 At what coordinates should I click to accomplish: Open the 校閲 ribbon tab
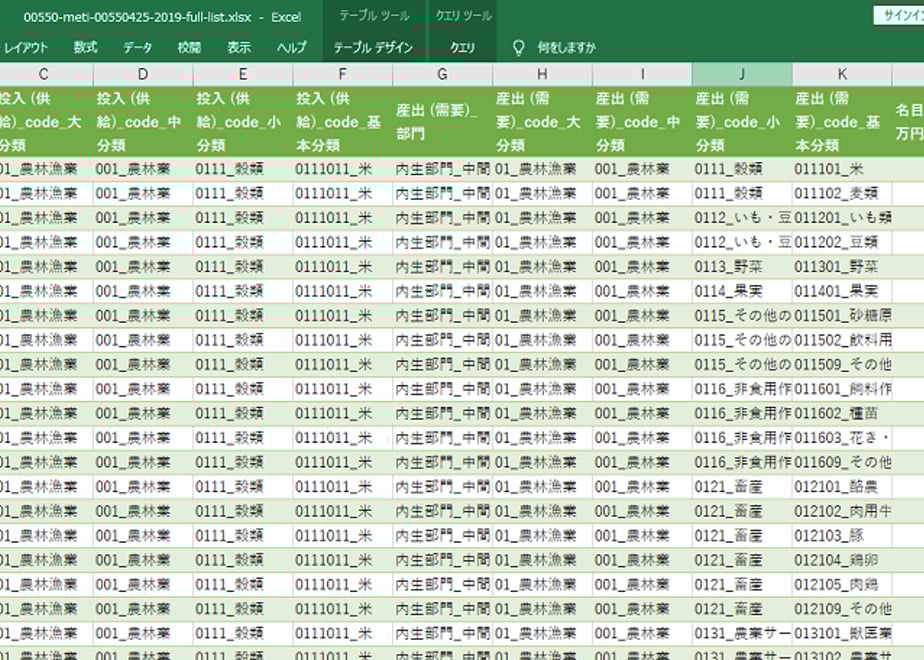pyautogui.click(x=189, y=47)
